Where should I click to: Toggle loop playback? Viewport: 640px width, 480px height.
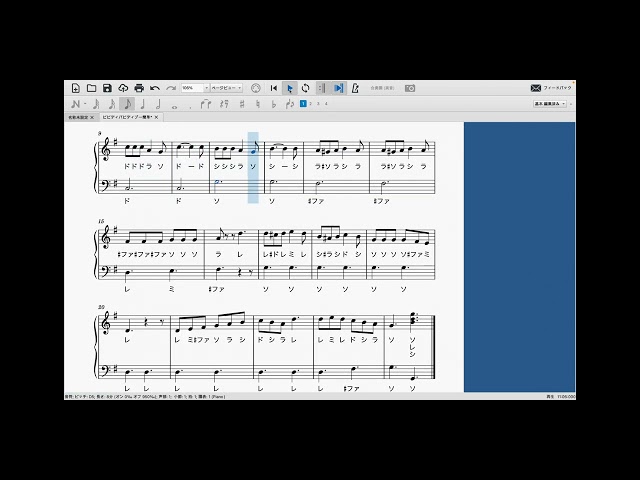(x=305, y=88)
